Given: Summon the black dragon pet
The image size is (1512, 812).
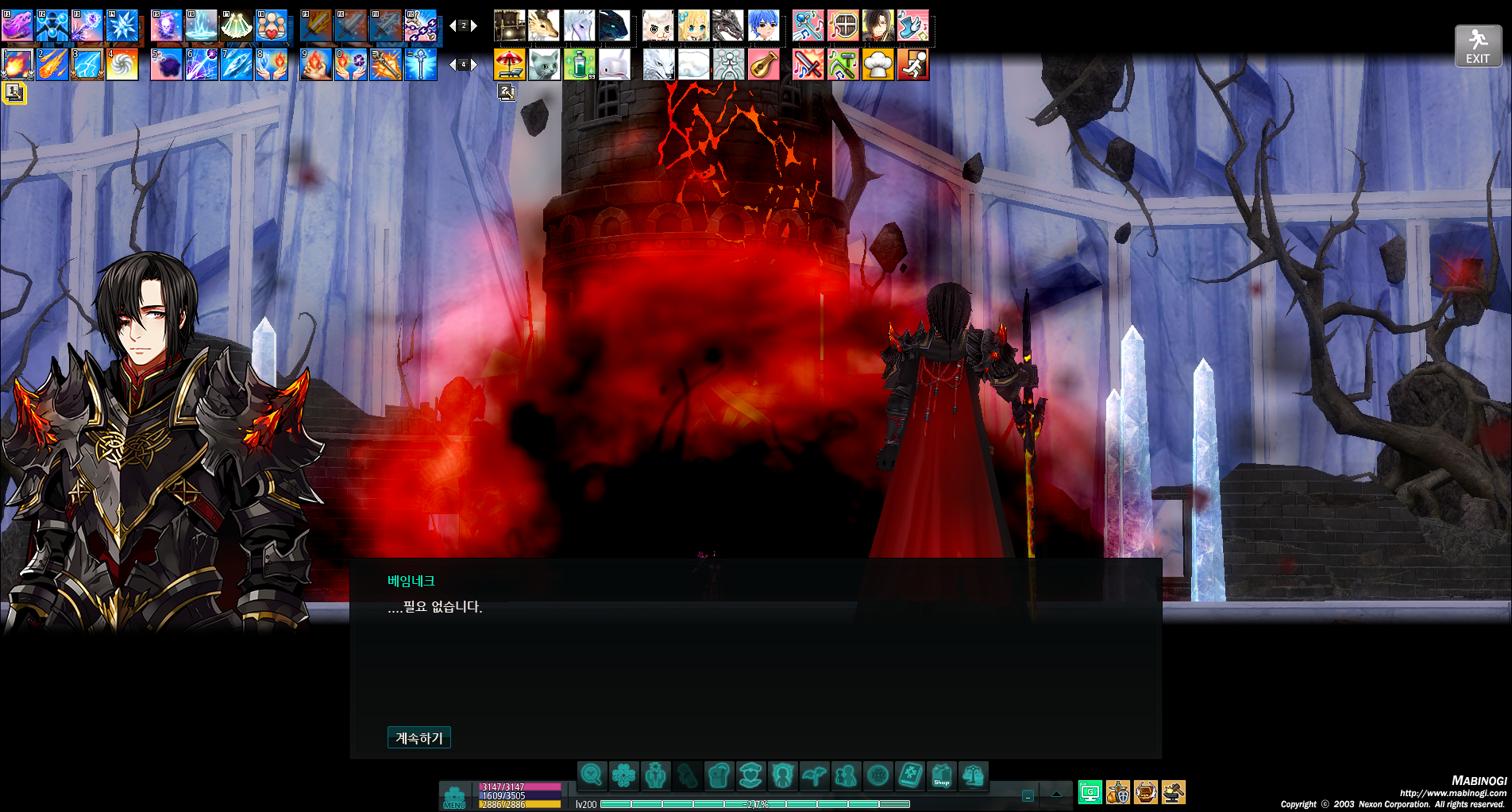Looking at the screenshot, I should click(x=728, y=25).
